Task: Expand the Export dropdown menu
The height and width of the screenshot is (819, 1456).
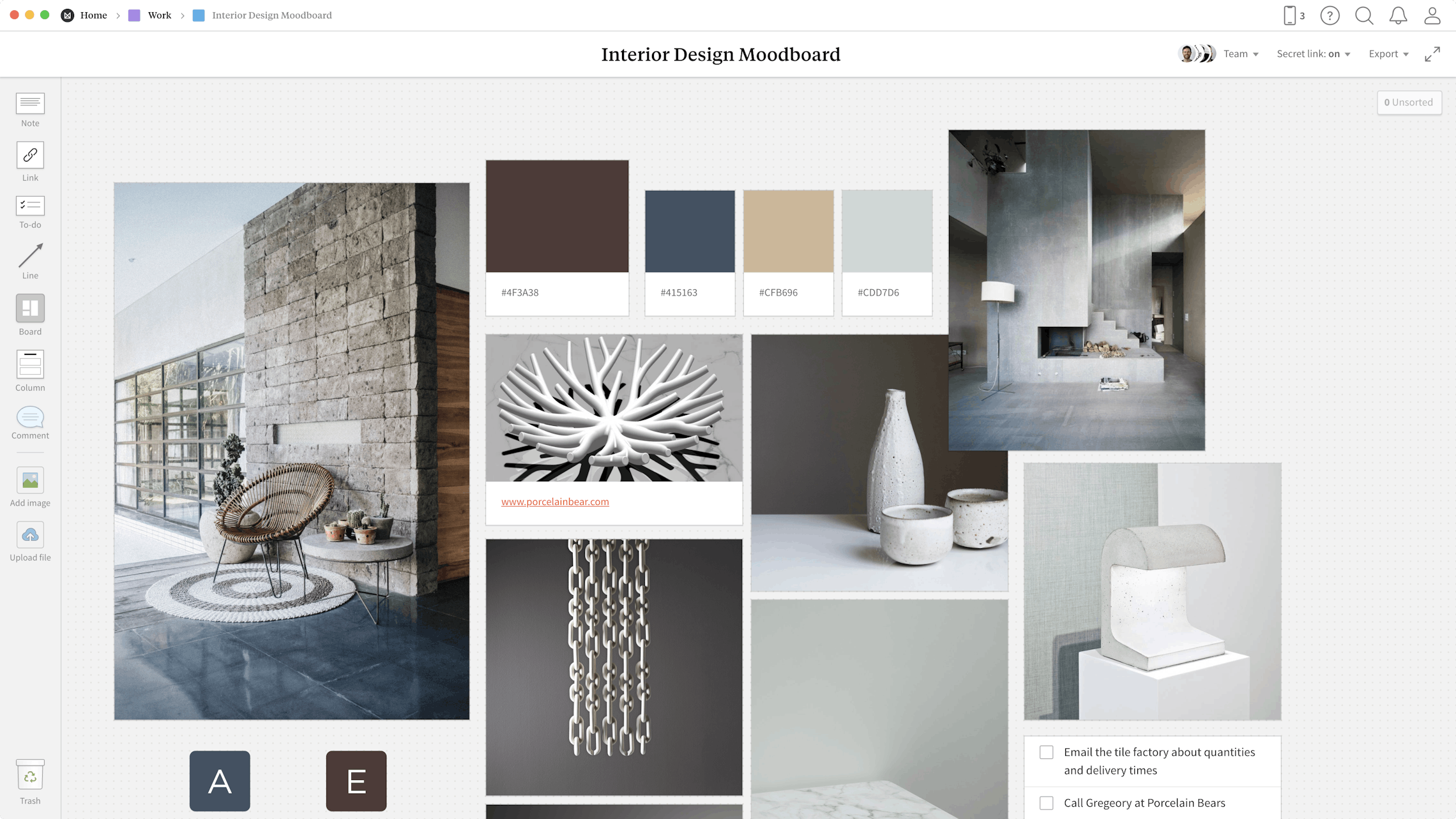Action: (1389, 53)
